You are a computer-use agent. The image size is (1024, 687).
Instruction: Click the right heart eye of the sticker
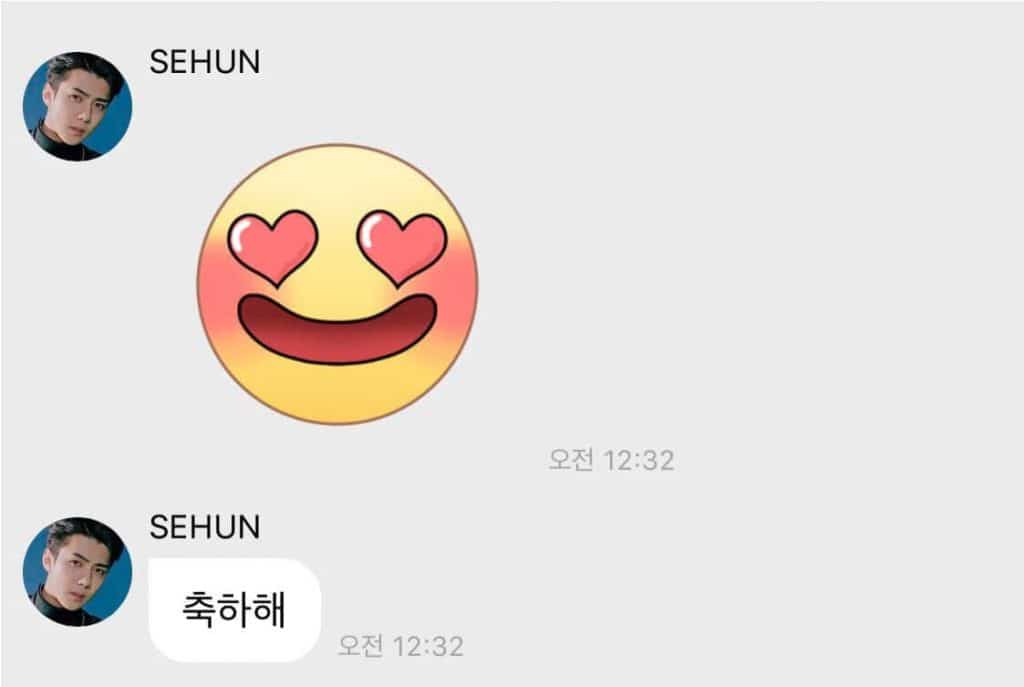coord(402,246)
